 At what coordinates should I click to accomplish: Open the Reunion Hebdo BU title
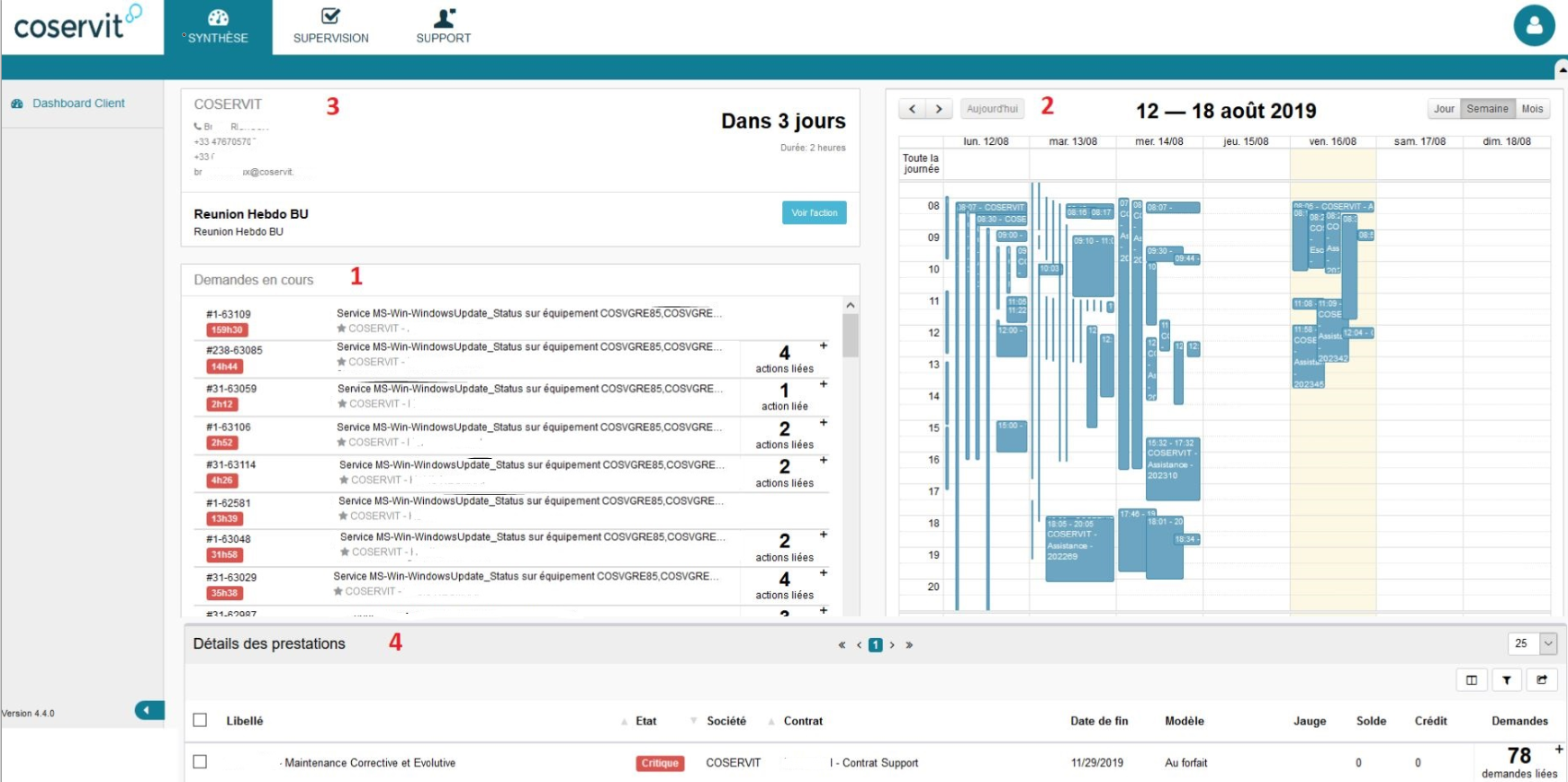pyautogui.click(x=251, y=214)
